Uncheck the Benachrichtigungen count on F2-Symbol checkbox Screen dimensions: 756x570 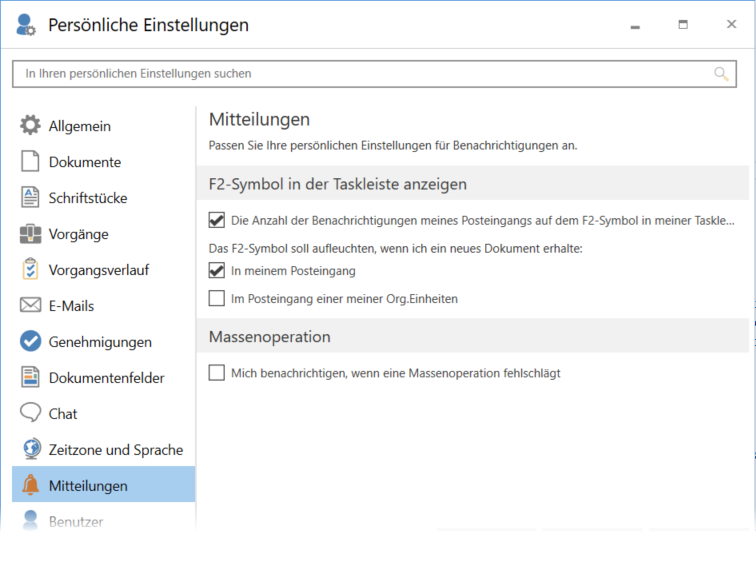(x=216, y=220)
